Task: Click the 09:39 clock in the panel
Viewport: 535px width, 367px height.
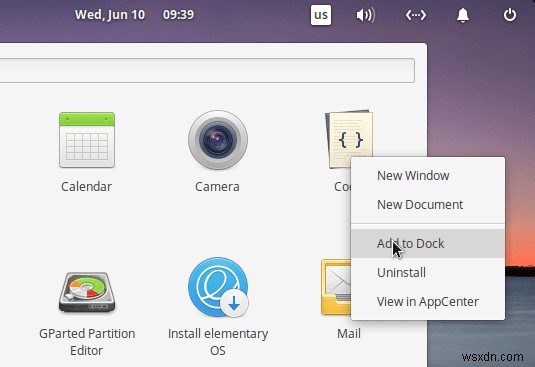Action: [x=178, y=15]
